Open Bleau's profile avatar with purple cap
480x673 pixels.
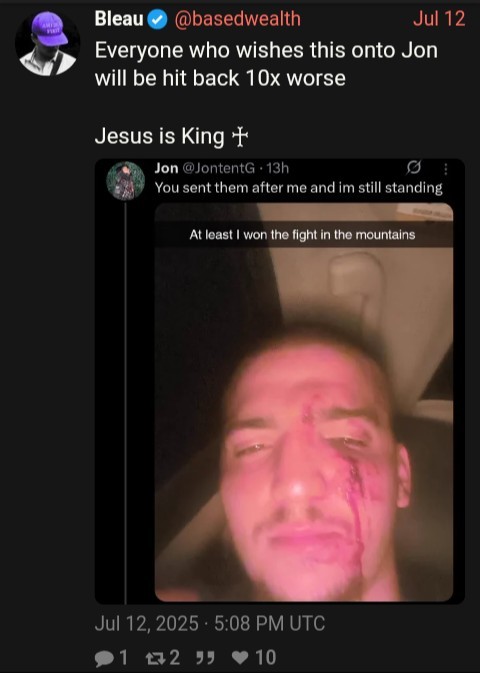[47, 44]
